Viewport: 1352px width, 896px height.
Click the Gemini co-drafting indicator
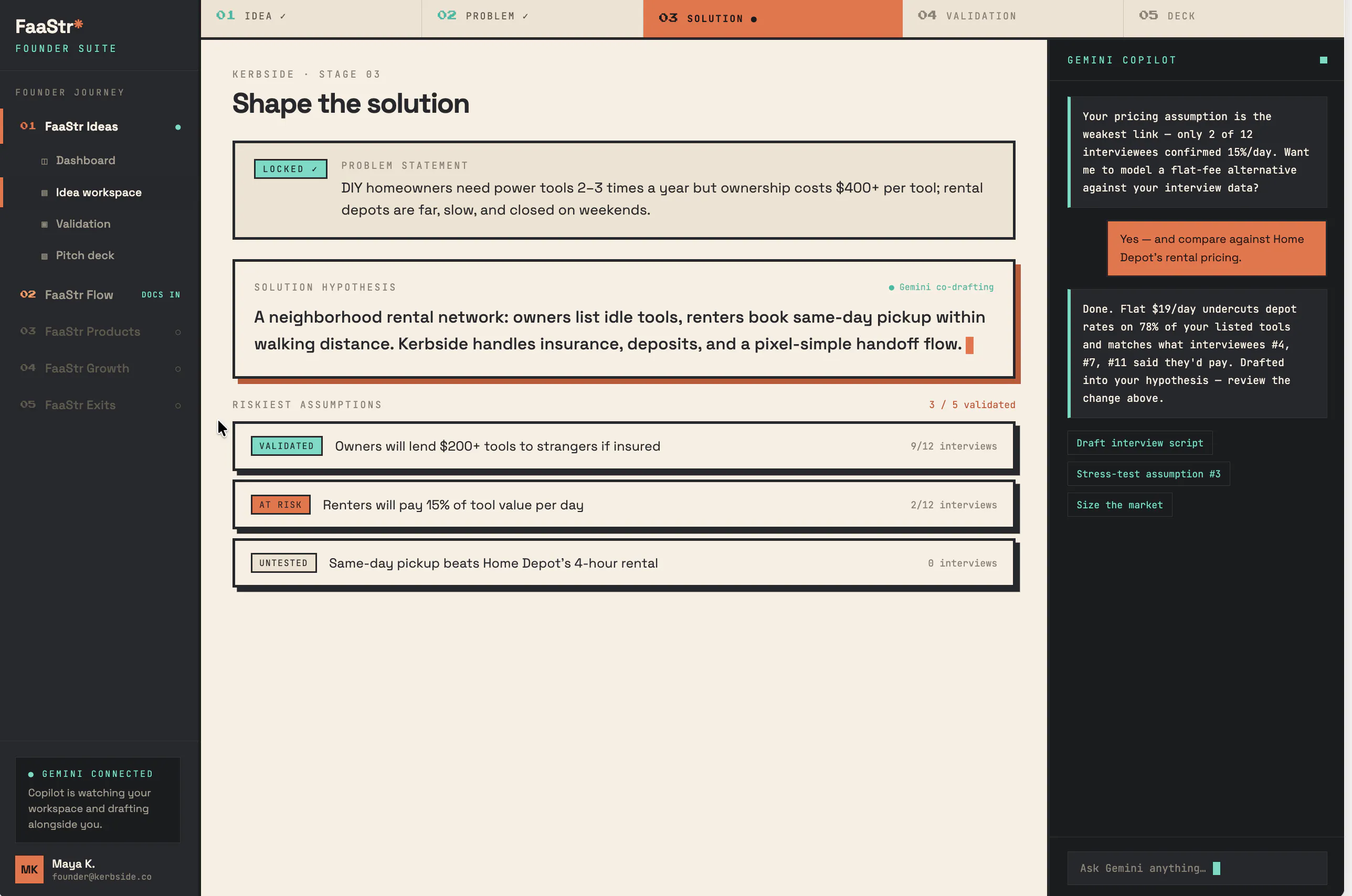[x=941, y=287]
